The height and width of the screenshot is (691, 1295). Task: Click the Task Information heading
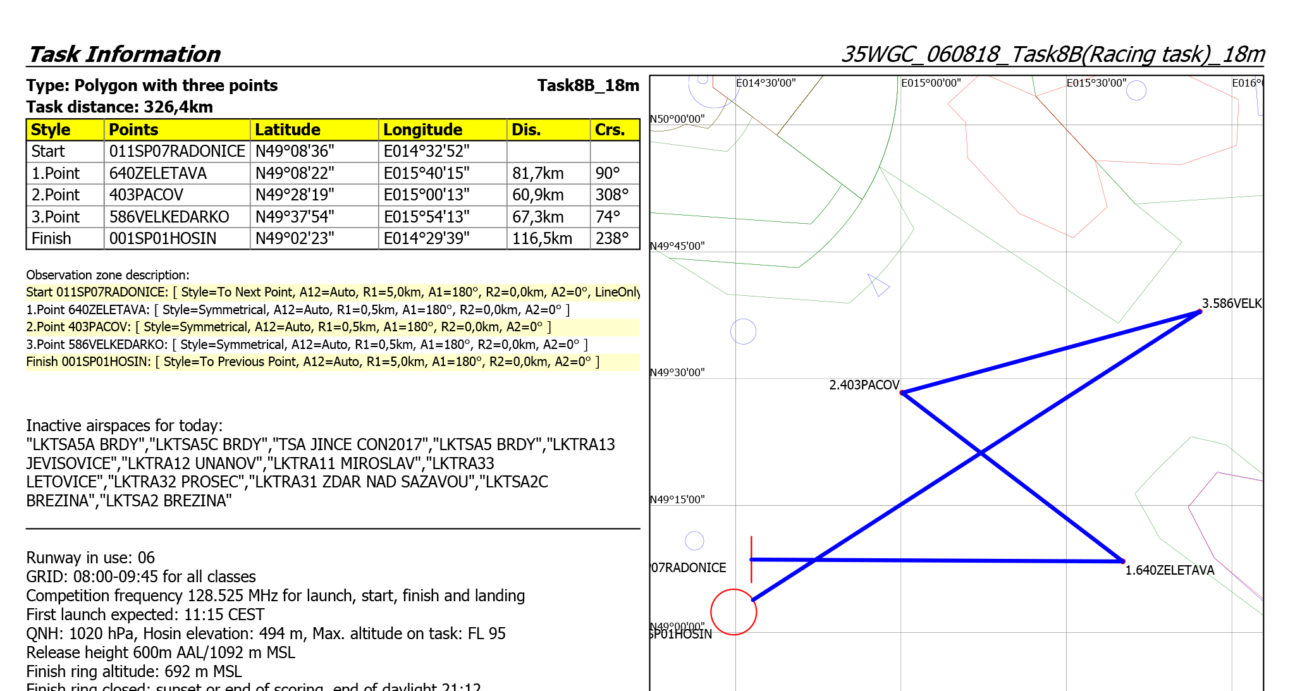tap(123, 54)
